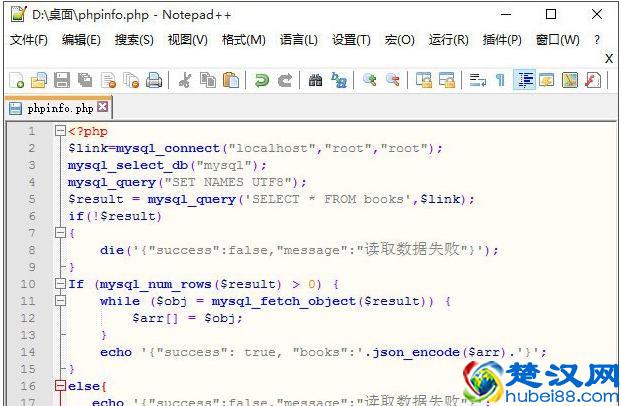Paste from clipboard icon
Viewport: 622px width, 406px height.
231,81
